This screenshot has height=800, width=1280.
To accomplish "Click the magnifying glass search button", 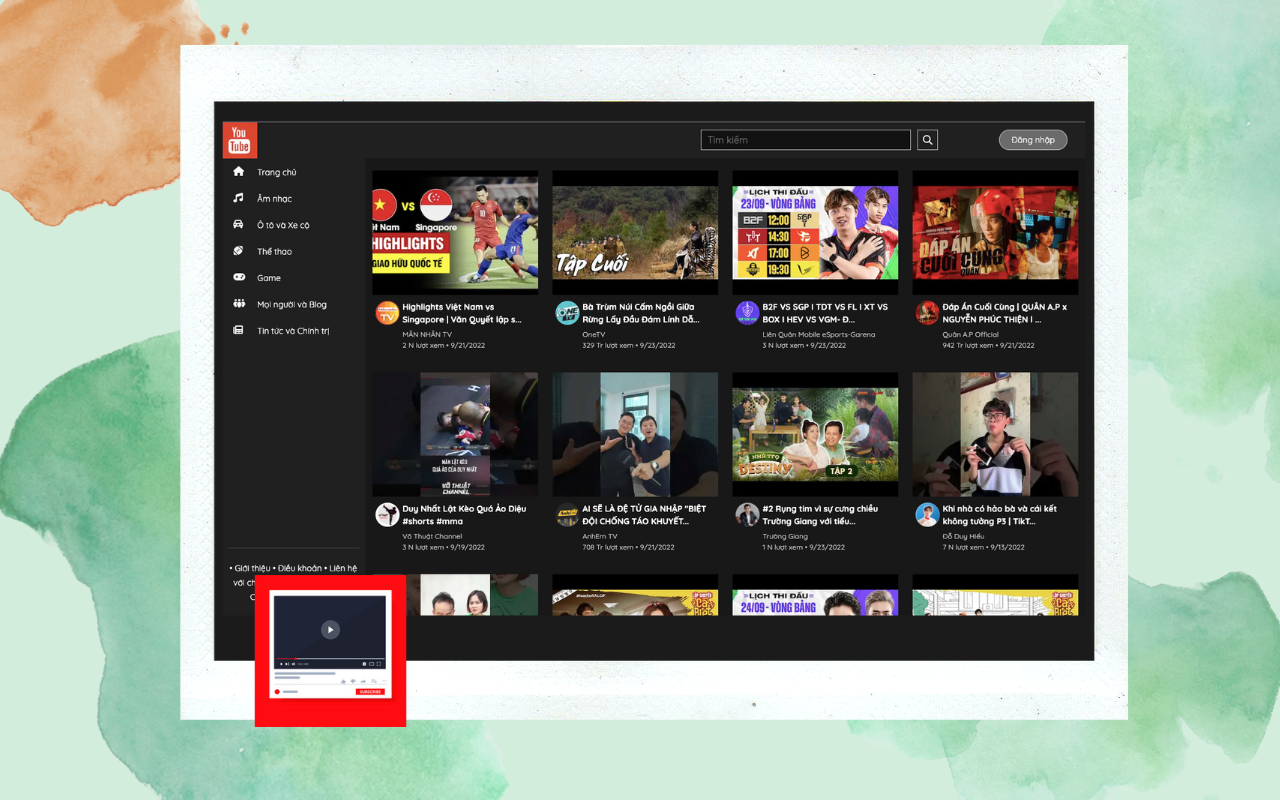I will 927,140.
